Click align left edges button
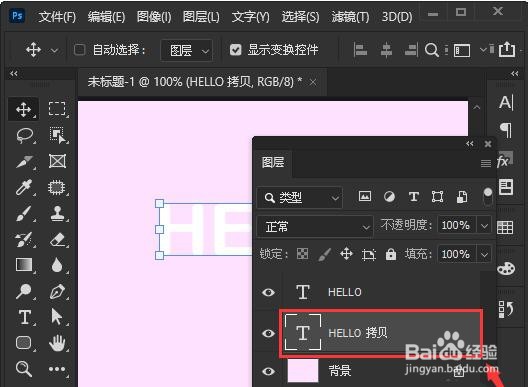The height and width of the screenshot is (387, 528). coord(360,50)
